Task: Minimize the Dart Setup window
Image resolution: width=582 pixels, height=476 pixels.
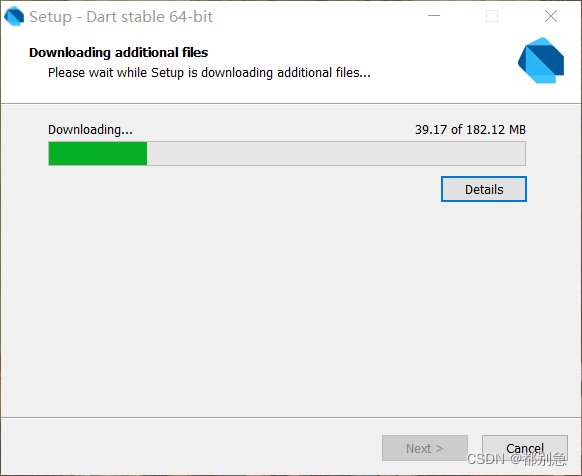Action: point(434,16)
